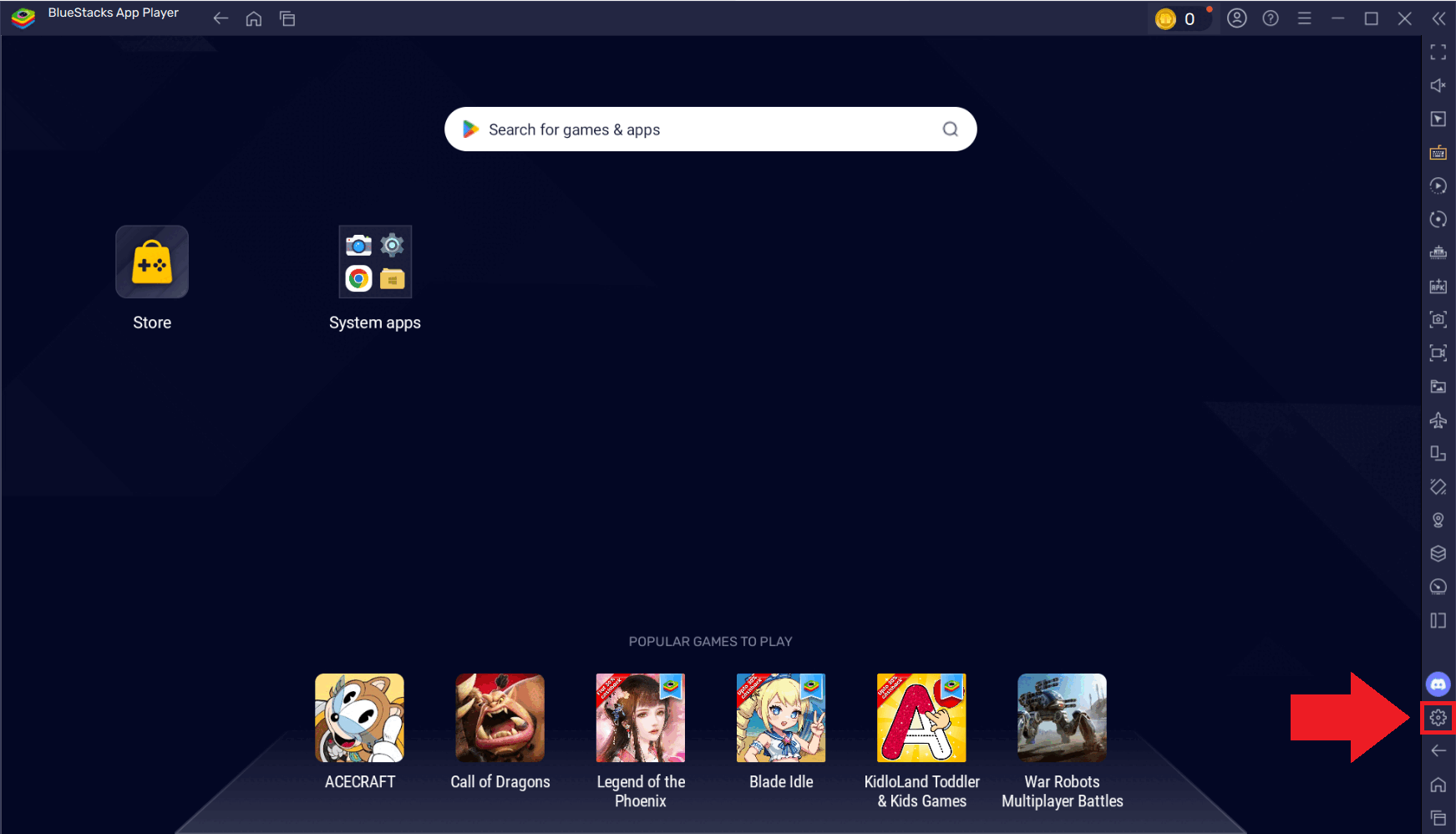1456x834 pixels.
Task: Click the Google Play icon in the search bar
Action: pyautogui.click(x=470, y=129)
